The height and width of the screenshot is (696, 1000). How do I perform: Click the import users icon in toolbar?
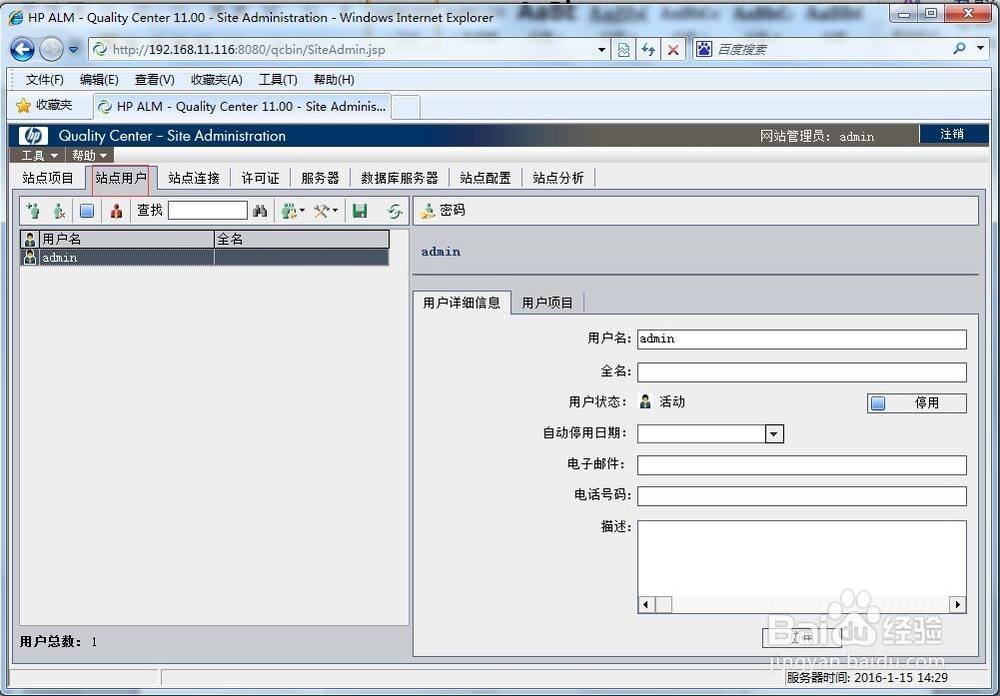click(x=290, y=211)
